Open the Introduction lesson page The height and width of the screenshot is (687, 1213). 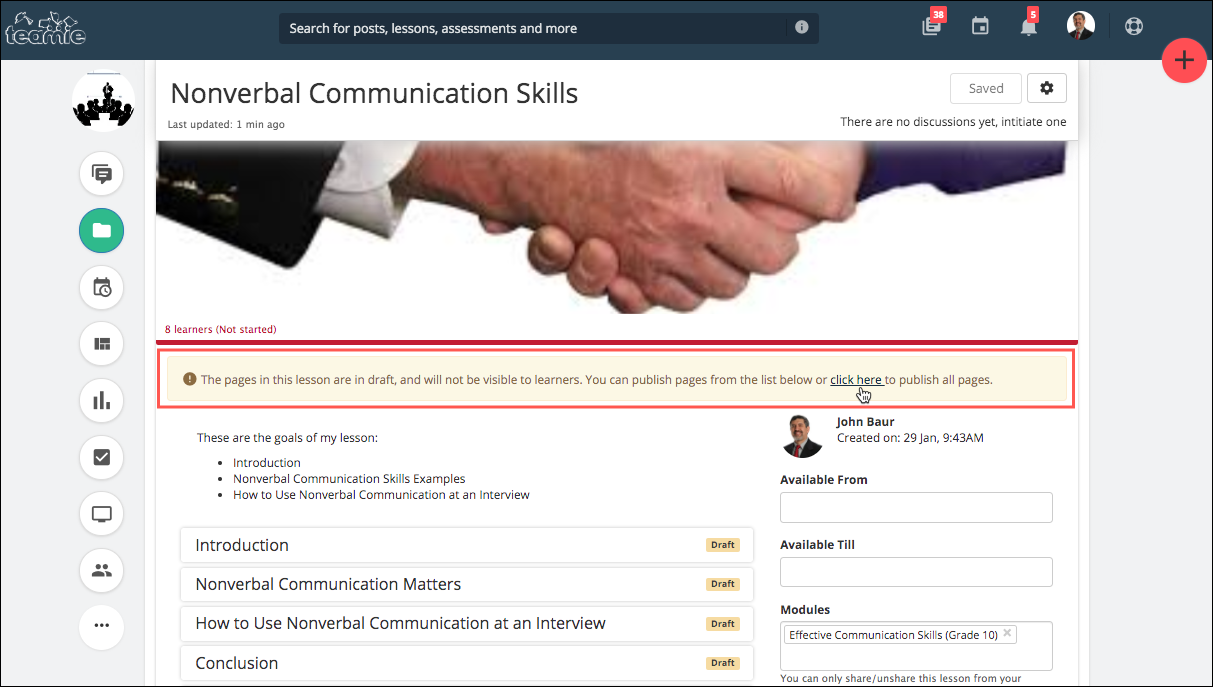click(x=467, y=545)
